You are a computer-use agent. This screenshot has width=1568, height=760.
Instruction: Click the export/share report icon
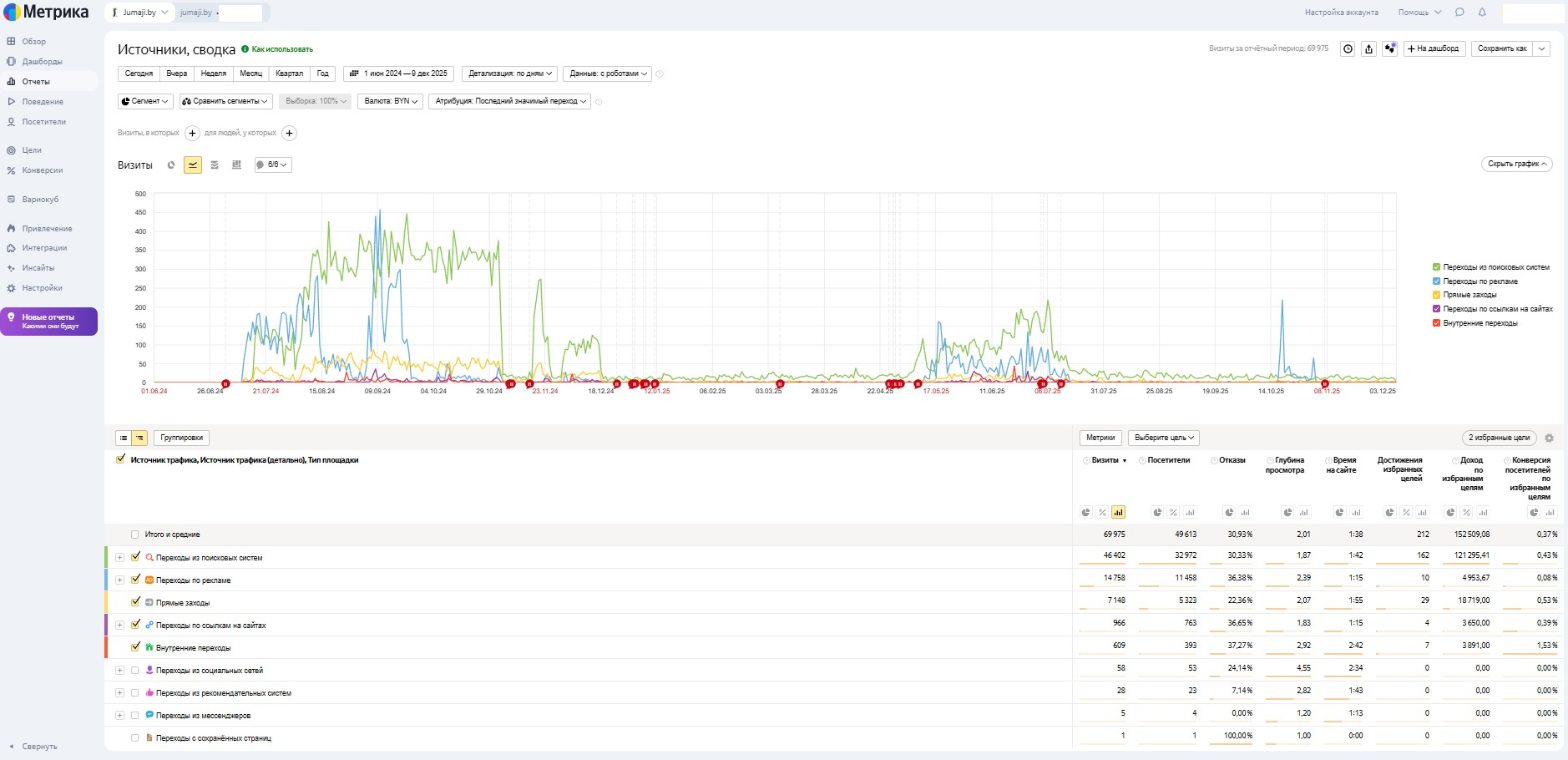tap(1368, 49)
